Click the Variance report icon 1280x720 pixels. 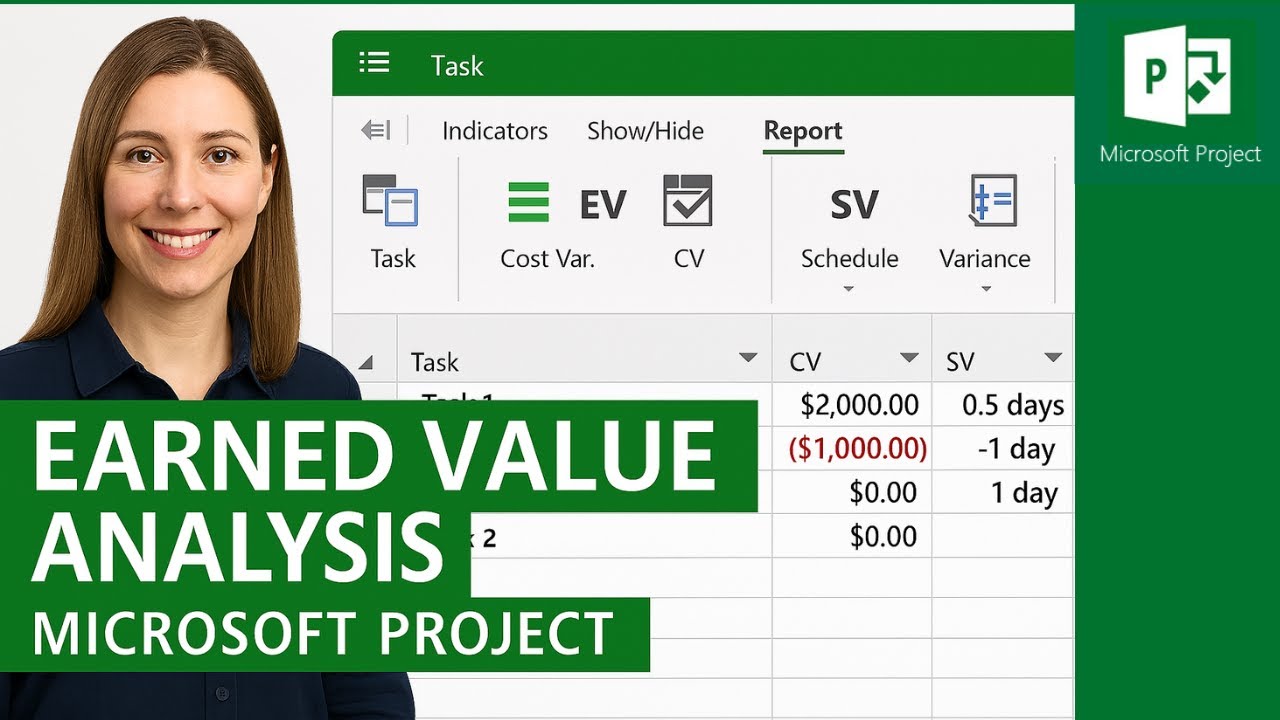992,200
